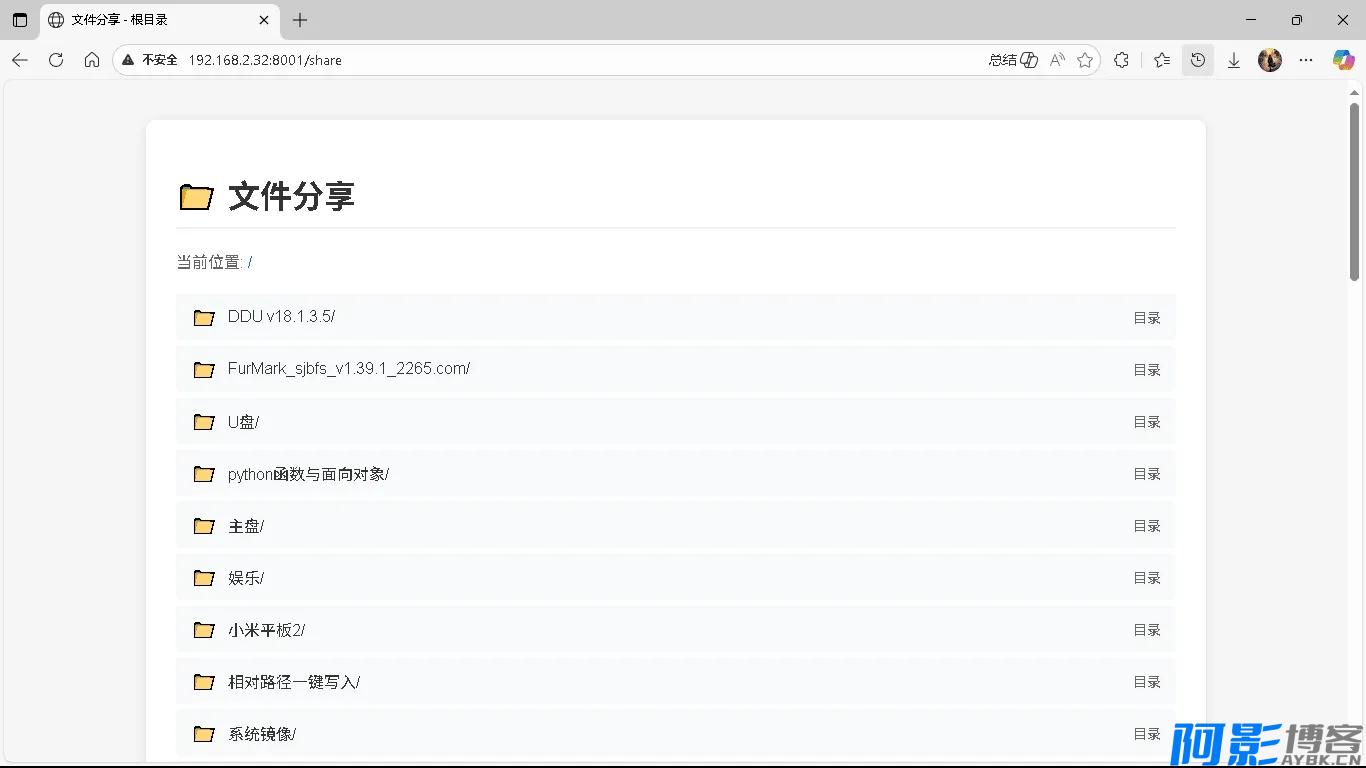Refresh the current page
The image size is (1366, 768).
pyautogui.click(x=56, y=60)
